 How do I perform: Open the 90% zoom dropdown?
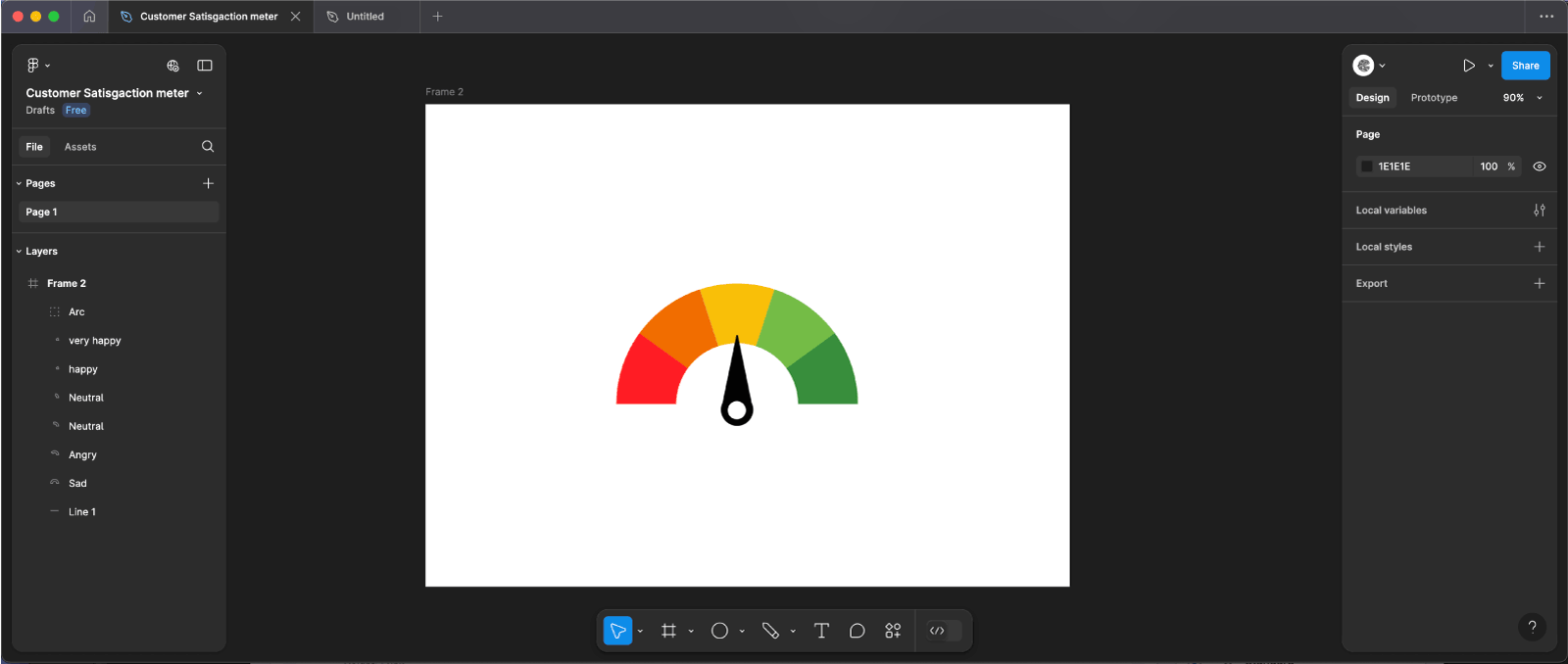click(x=1523, y=98)
